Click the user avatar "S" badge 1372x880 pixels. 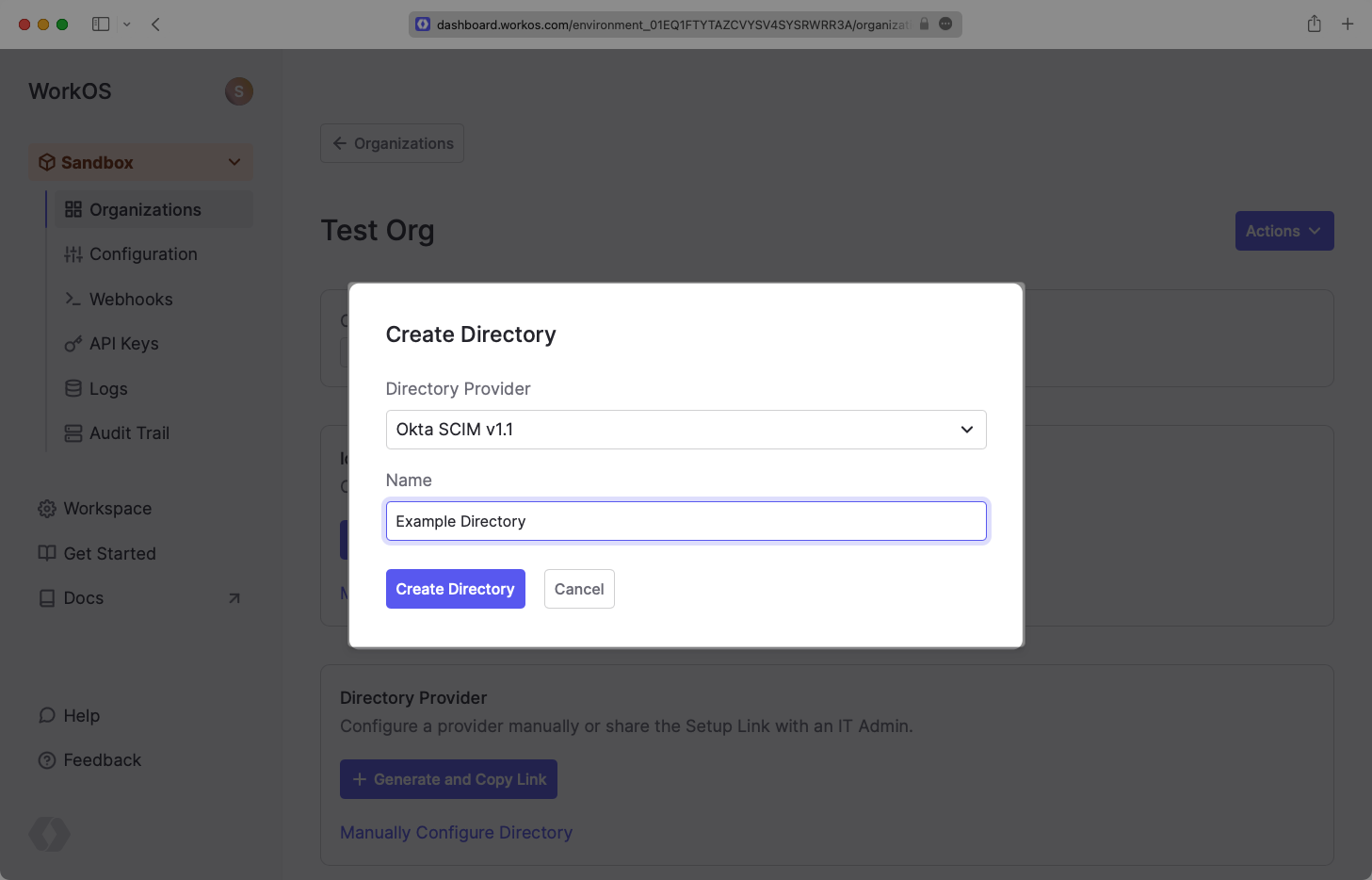point(239,91)
